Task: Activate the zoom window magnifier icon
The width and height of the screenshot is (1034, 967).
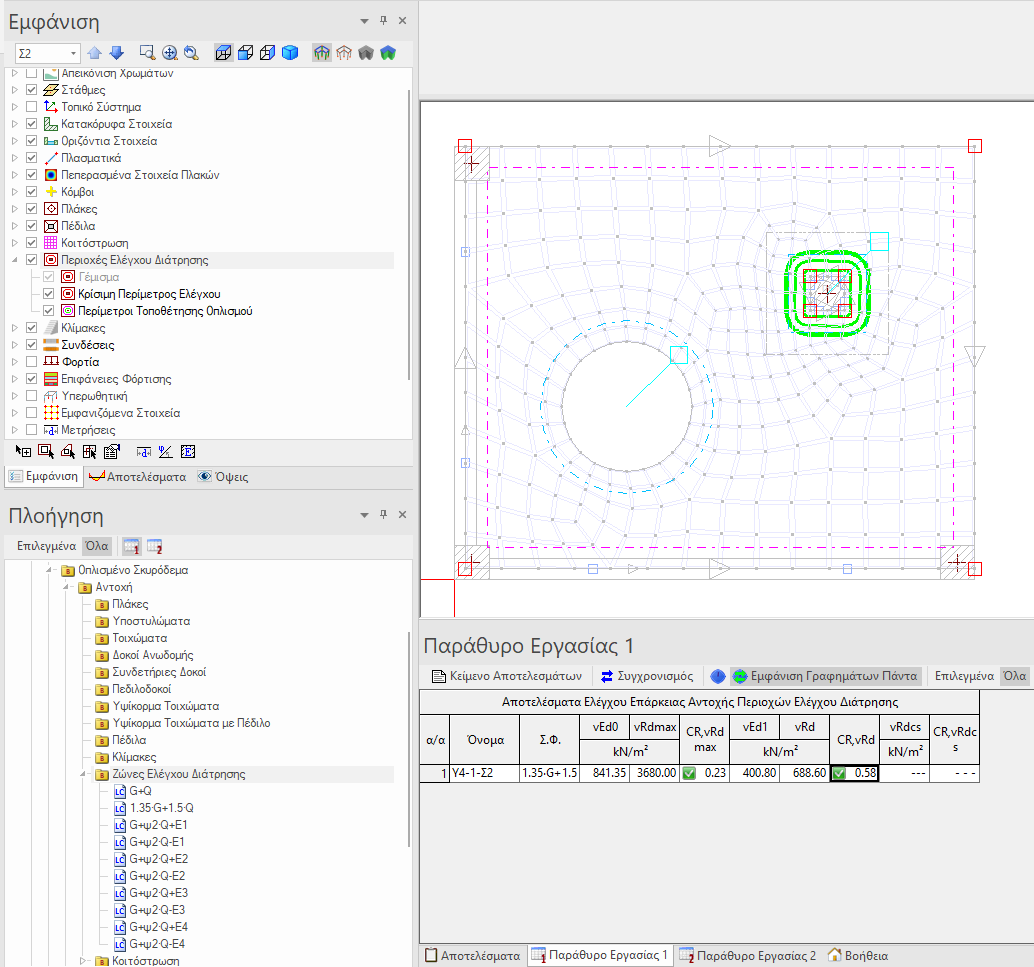Action: 148,53
